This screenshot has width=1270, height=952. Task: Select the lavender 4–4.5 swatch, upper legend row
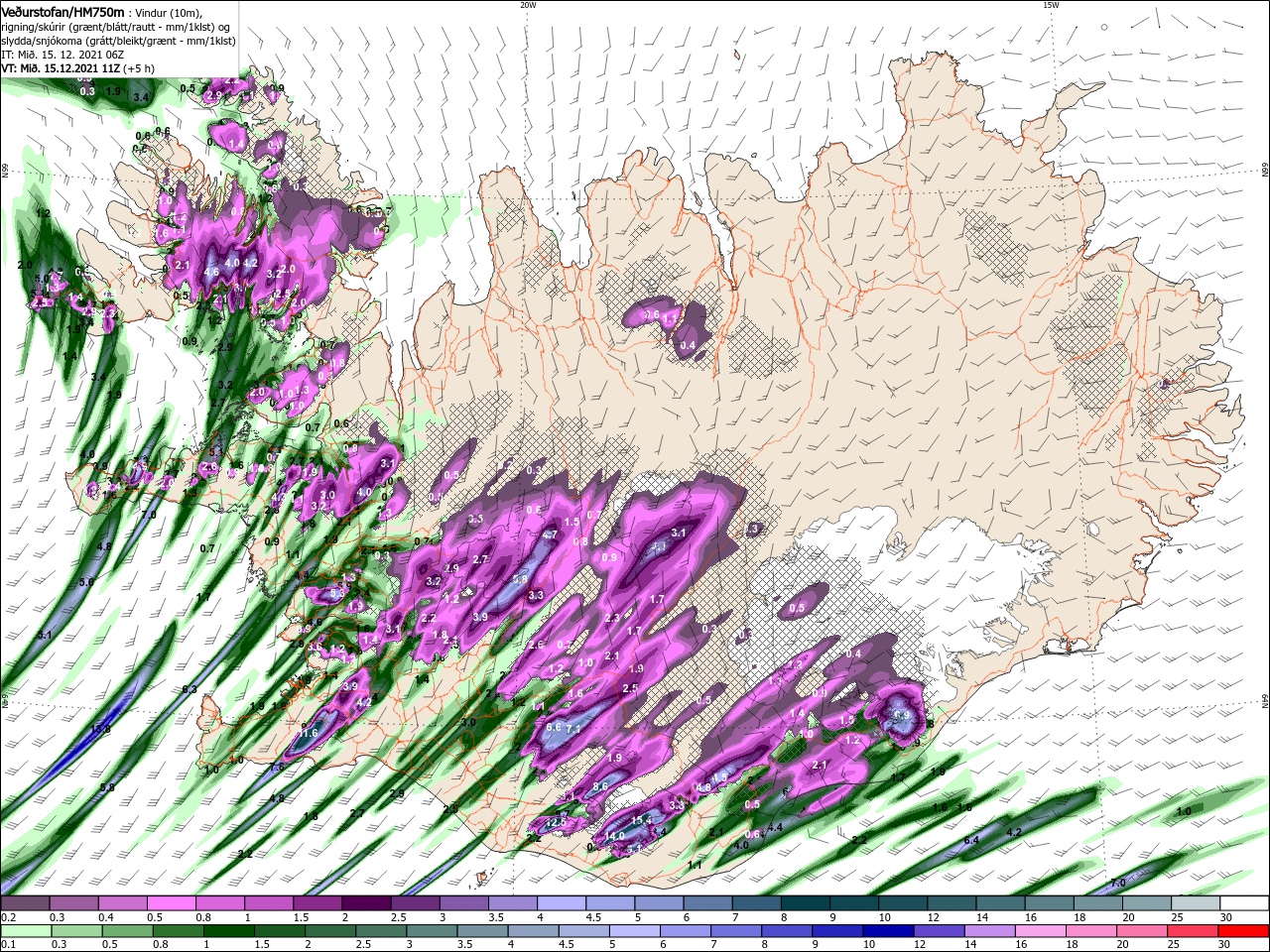click(x=562, y=903)
